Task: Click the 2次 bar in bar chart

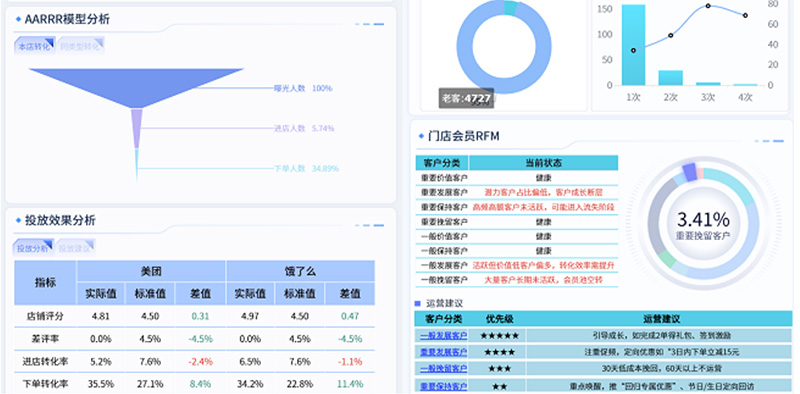Action: pos(670,78)
